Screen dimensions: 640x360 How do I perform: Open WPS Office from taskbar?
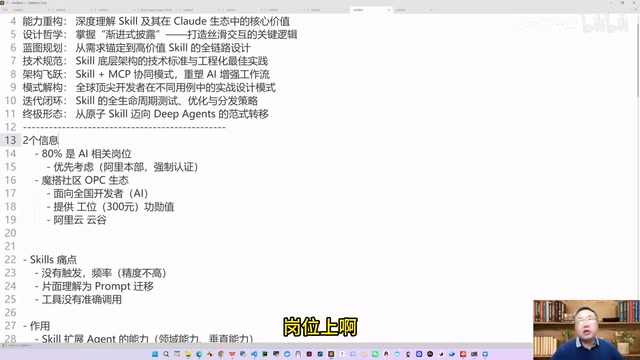click(232, 354)
